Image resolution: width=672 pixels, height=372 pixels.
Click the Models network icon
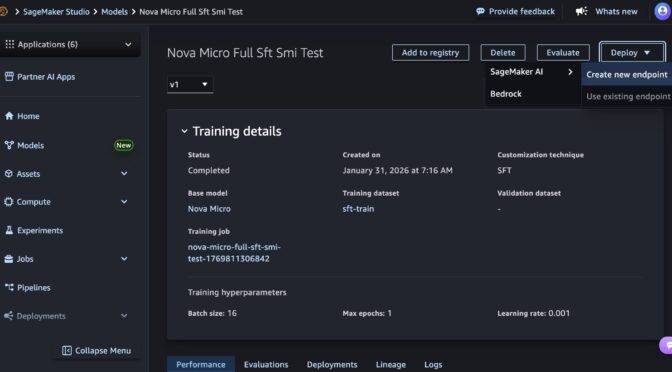tap(9, 145)
